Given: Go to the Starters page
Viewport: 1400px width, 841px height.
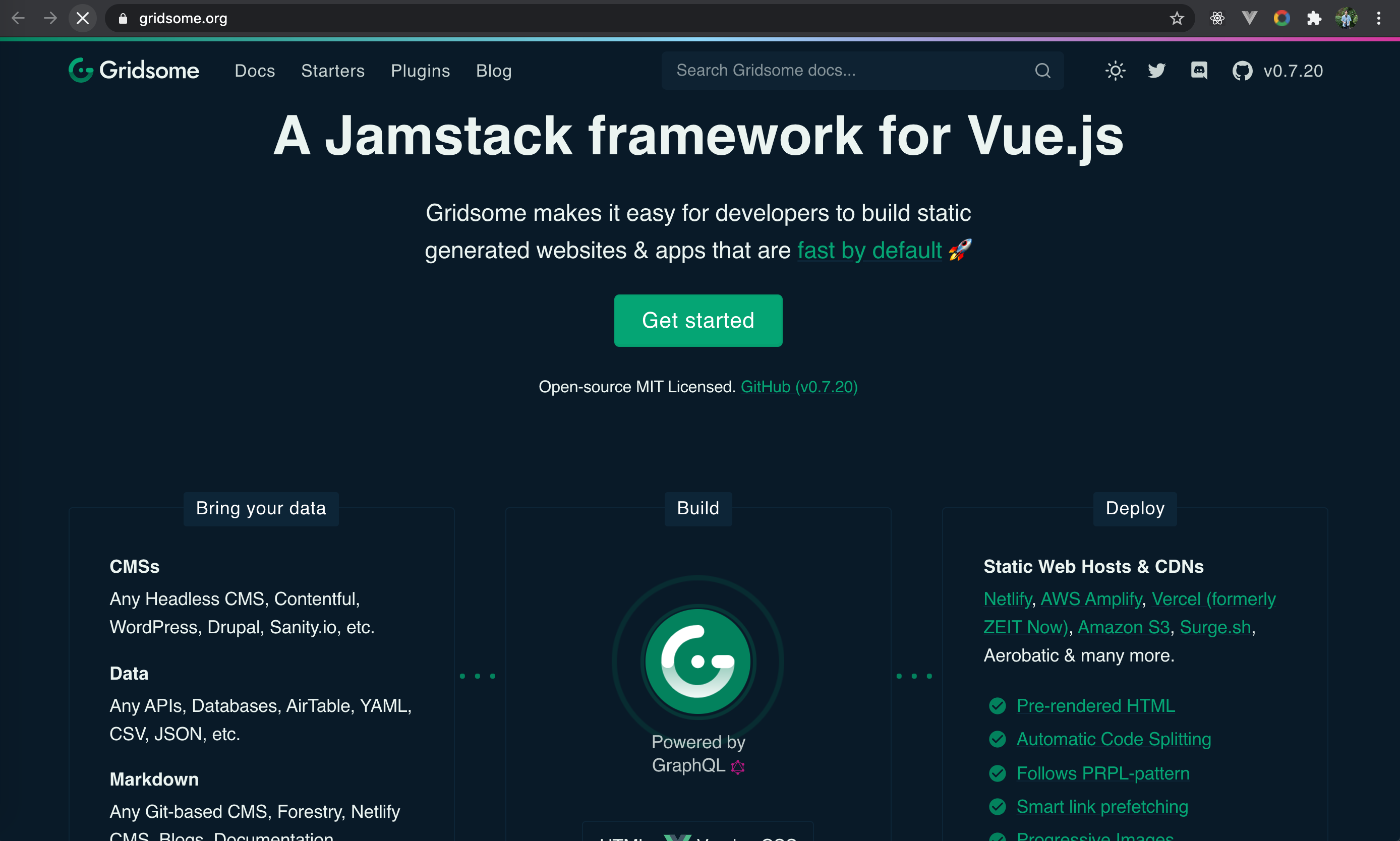Looking at the screenshot, I should 333,71.
